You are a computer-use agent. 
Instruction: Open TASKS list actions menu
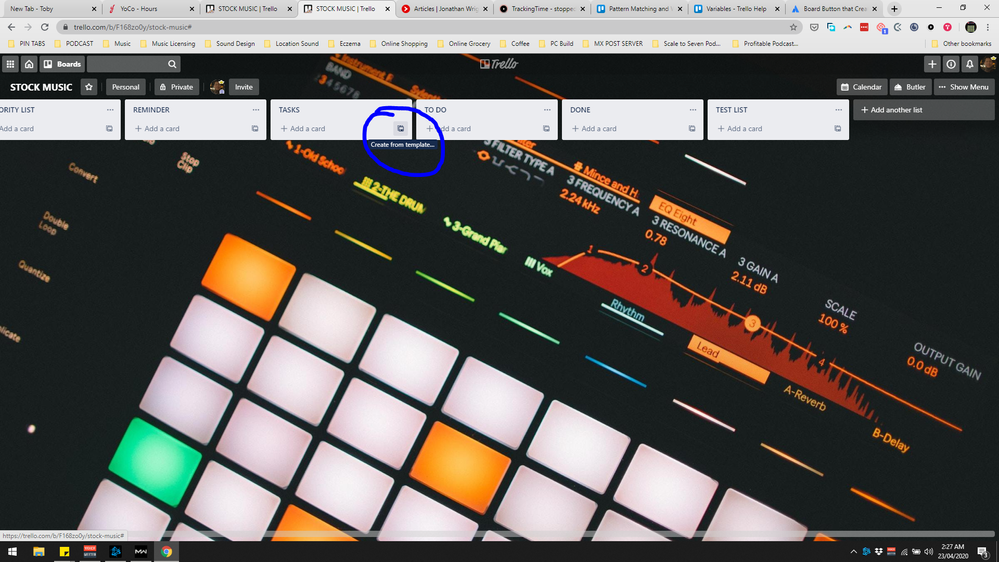(x=401, y=110)
